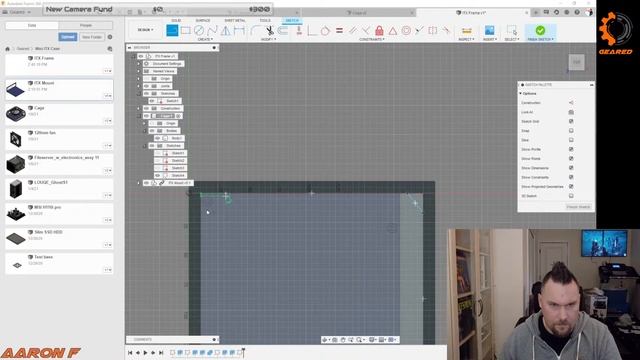Image resolution: width=640 pixels, height=360 pixels.
Task: Toggle Slice checkbox in Sketch Palette
Action: pyautogui.click(x=571, y=140)
